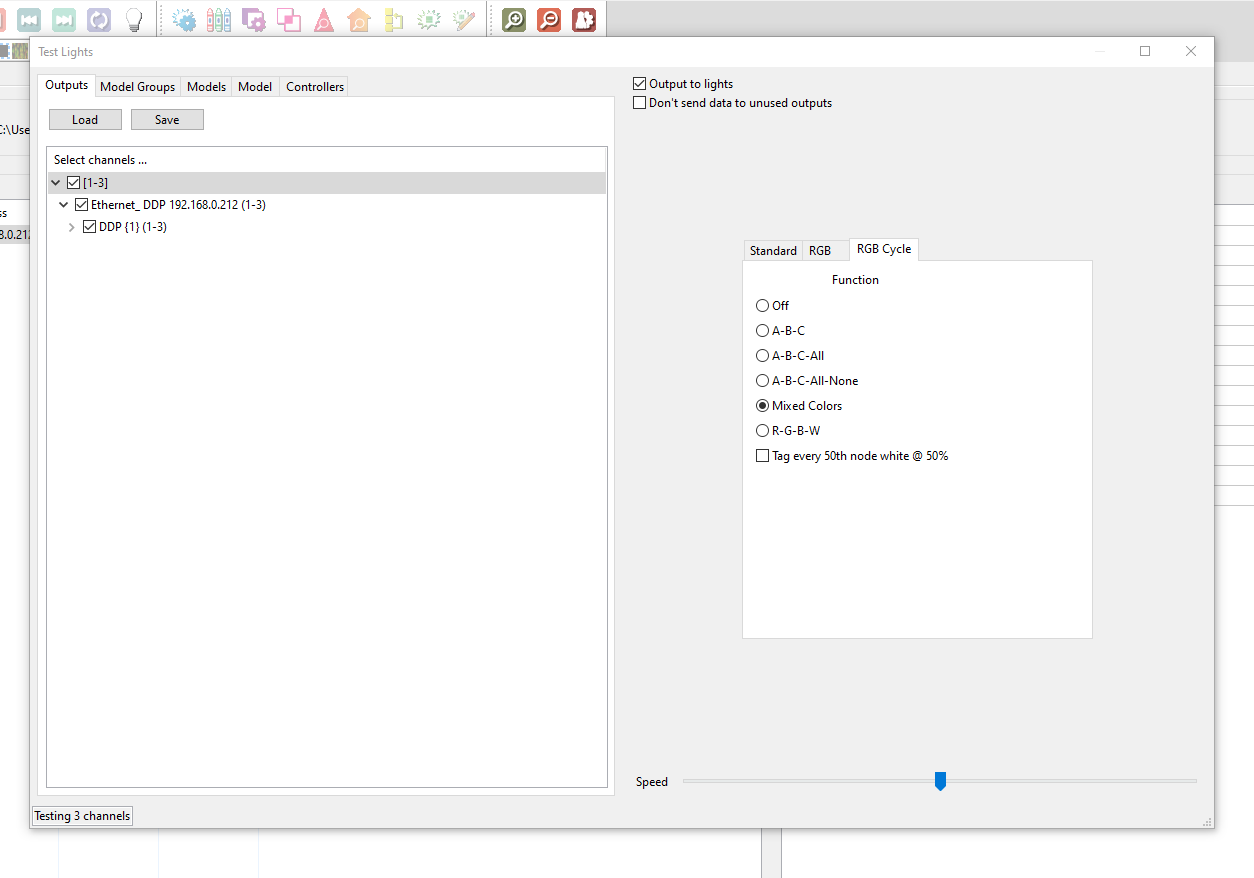Viewport: 1254px width, 878px height.
Task: Click the loop replay arrows icon
Action: point(99,19)
